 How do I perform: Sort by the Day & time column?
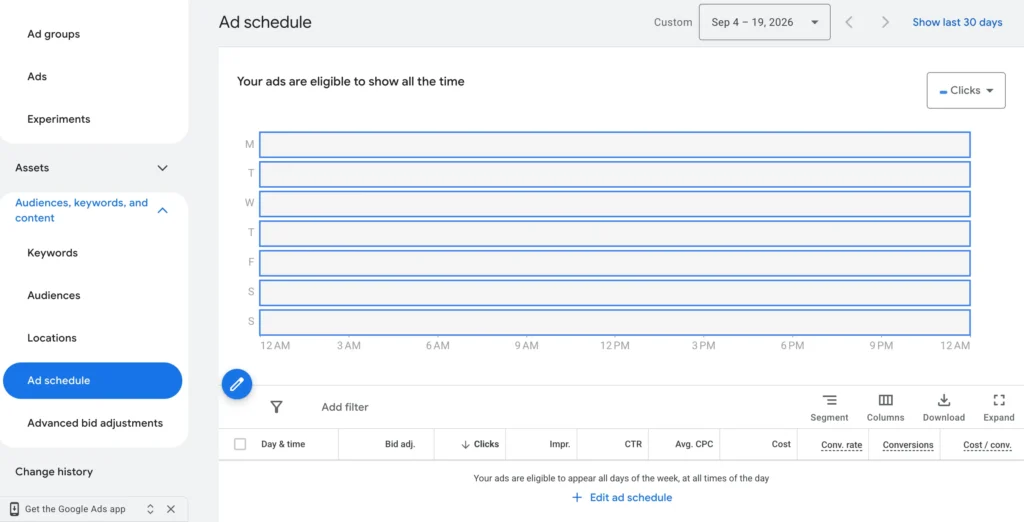click(x=283, y=444)
